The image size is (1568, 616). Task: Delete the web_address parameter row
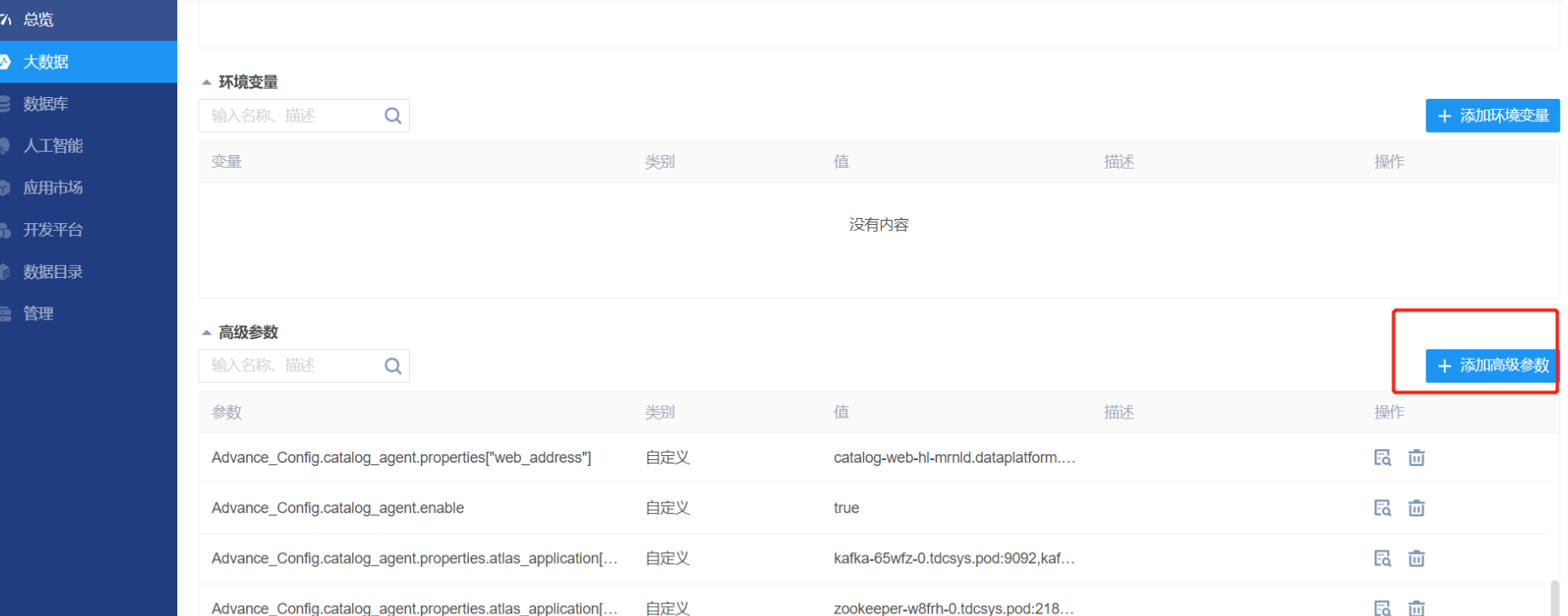pyautogui.click(x=1415, y=458)
